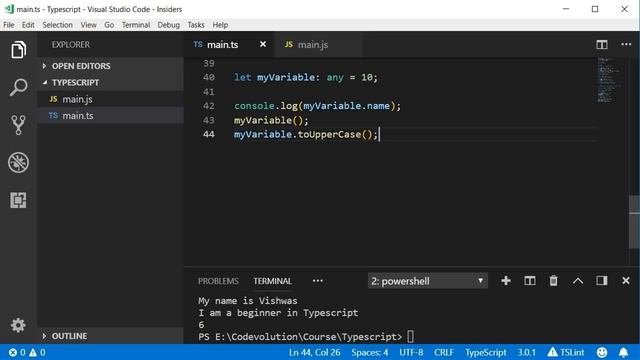This screenshot has width=640, height=360.
Task: Open the Selection menu
Action: 58,25
